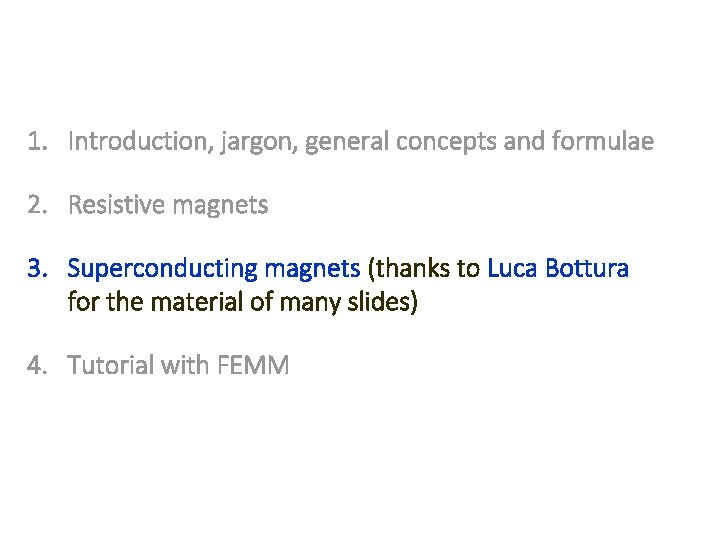Image resolution: width=720 pixels, height=540 pixels.
Task: Click the word 'slides)' ending item three
Action: [x=386, y=301]
